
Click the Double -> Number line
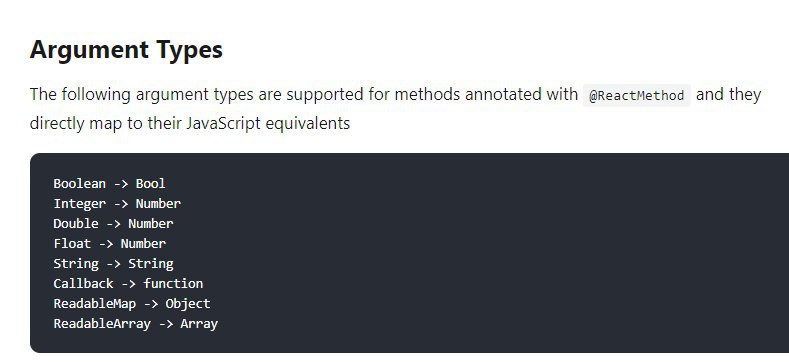pyautogui.click(x=113, y=224)
